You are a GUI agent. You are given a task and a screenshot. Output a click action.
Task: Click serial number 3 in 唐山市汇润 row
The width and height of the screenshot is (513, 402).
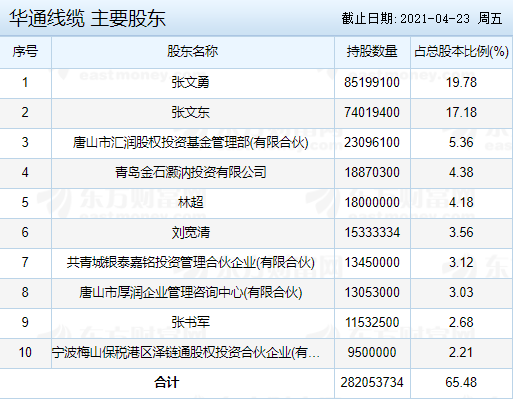point(25,142)
